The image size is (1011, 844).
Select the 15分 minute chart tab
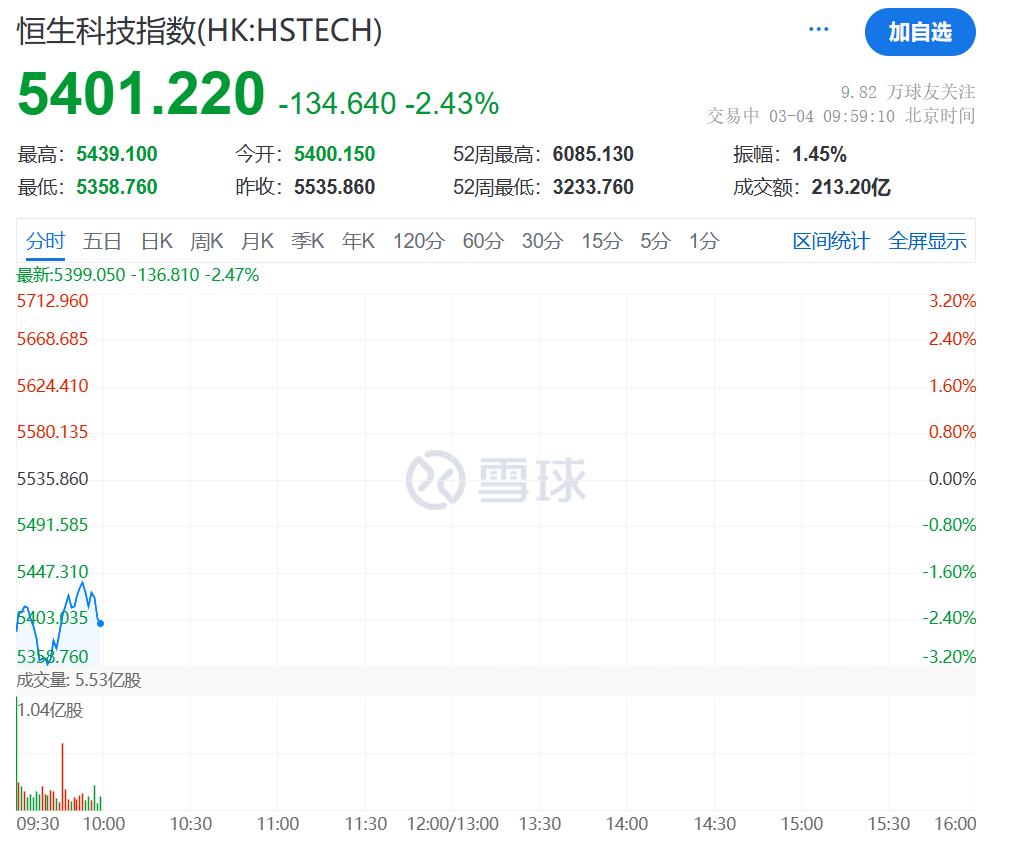601,241
